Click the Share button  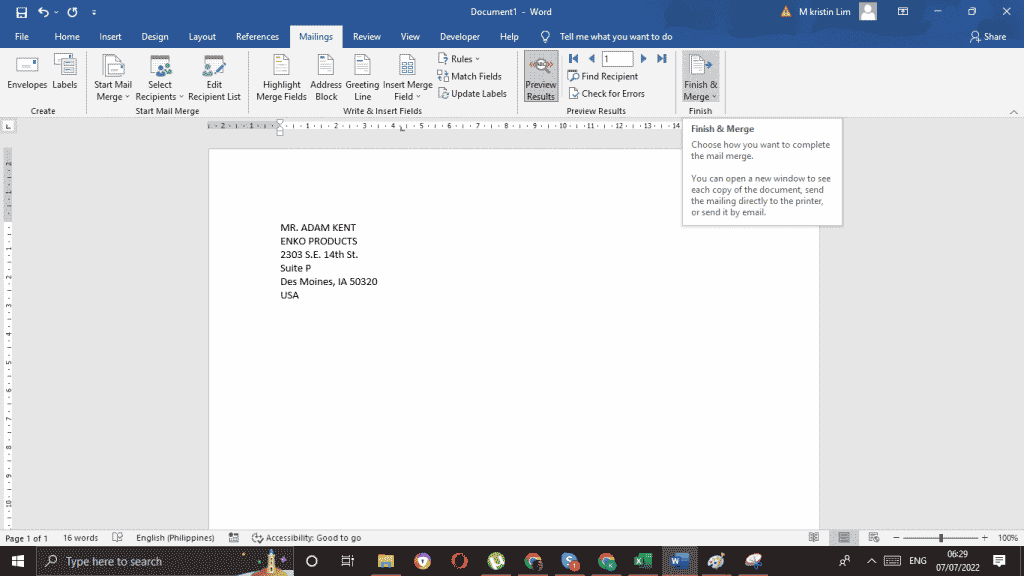click(988, 37)
